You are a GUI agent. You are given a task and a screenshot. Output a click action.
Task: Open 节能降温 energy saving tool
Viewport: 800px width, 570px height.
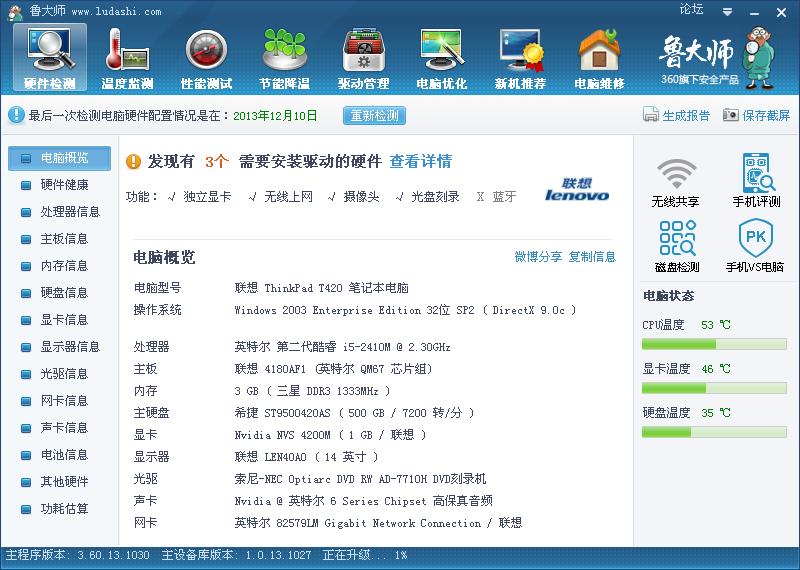285,58
